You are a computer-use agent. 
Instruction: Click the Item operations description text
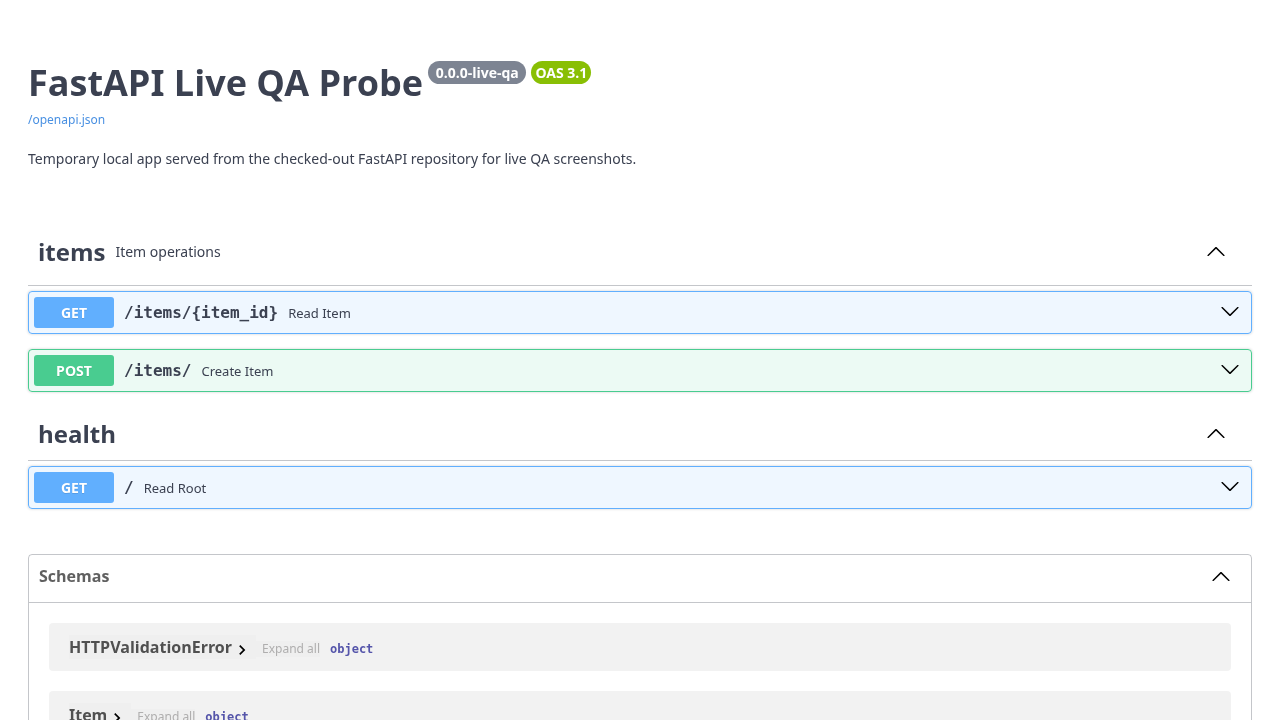[168, 252]
